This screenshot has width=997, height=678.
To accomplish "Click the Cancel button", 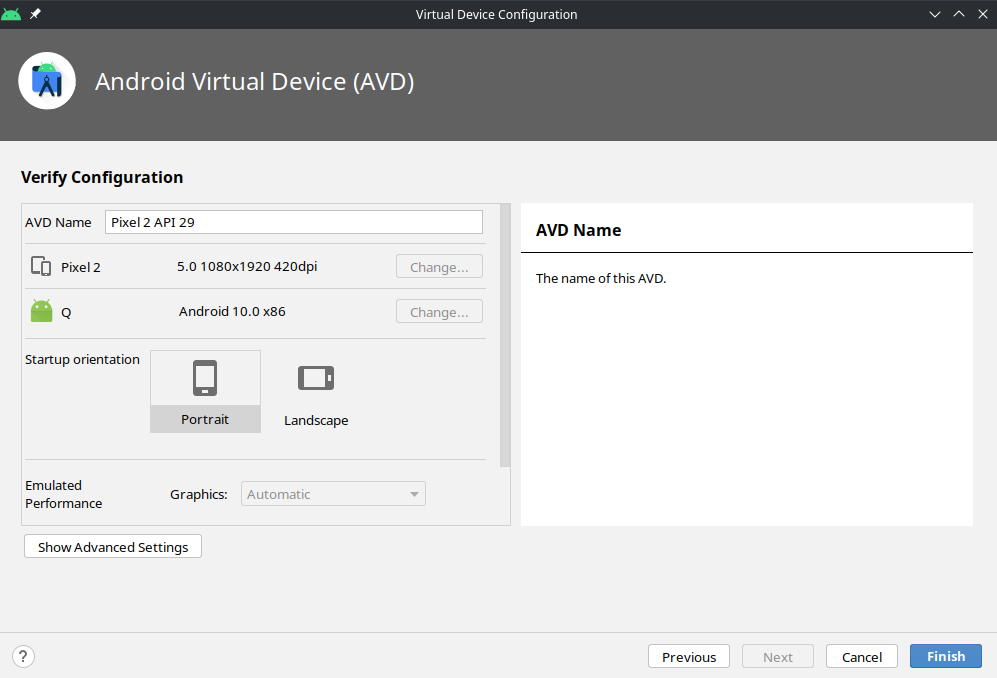I will (x=861, y=656).
